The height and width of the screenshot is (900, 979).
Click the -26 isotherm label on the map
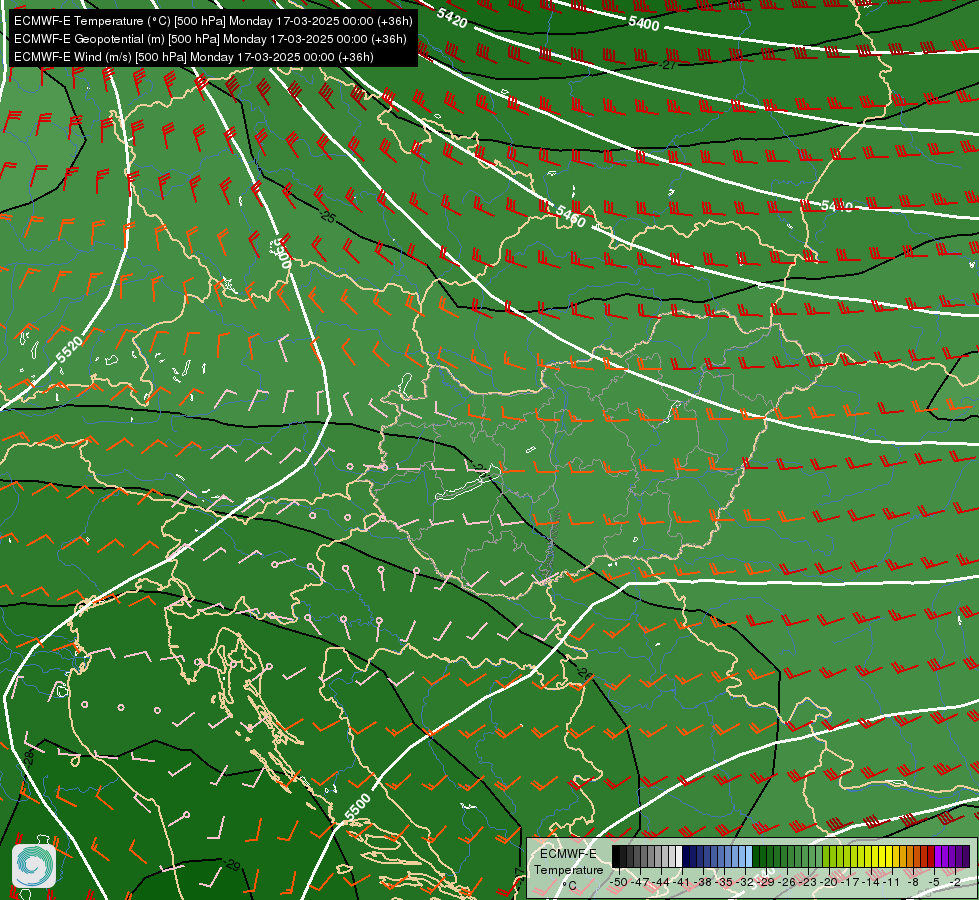point(583,673)
